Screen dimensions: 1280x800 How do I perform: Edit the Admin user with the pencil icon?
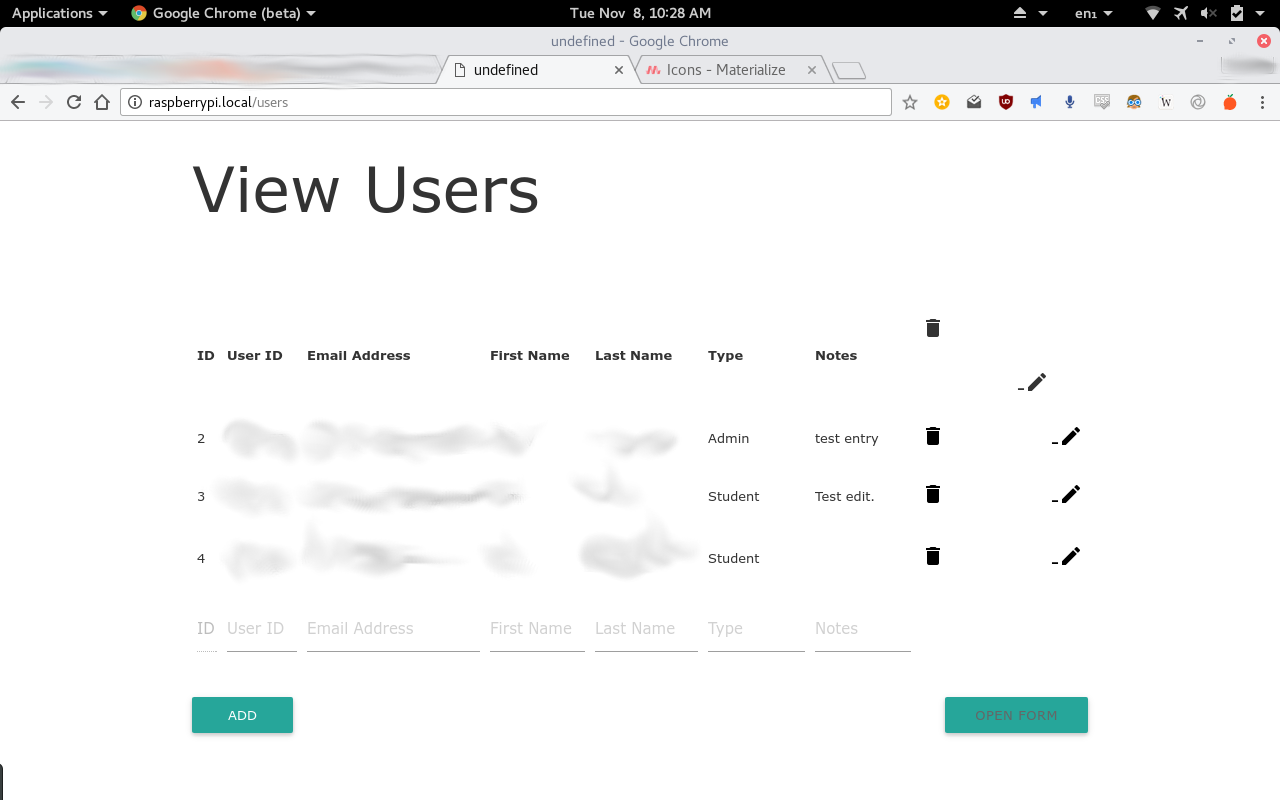click(1070, 436)
